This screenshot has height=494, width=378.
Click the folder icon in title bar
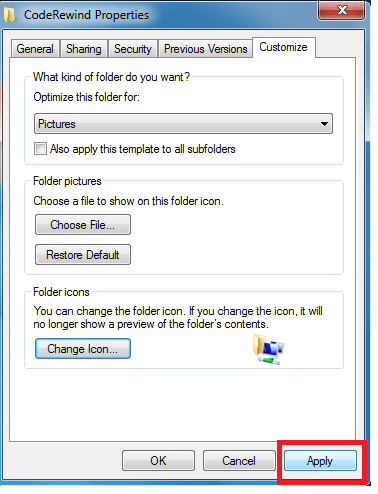pos(10,15)
